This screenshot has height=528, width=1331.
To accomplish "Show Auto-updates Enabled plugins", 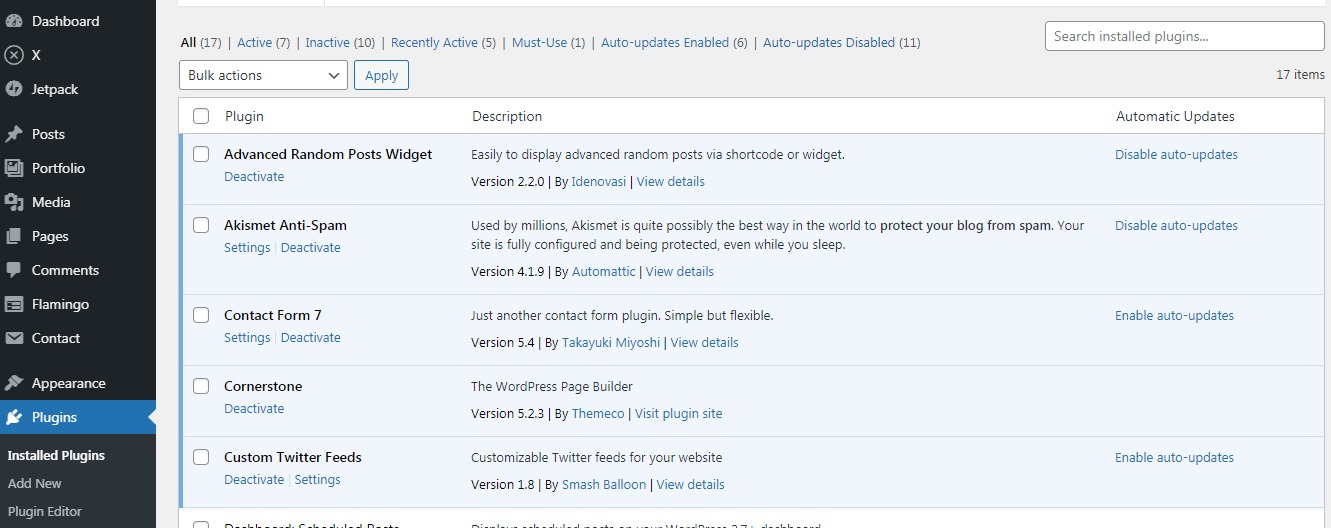I will tap(674, 42).
